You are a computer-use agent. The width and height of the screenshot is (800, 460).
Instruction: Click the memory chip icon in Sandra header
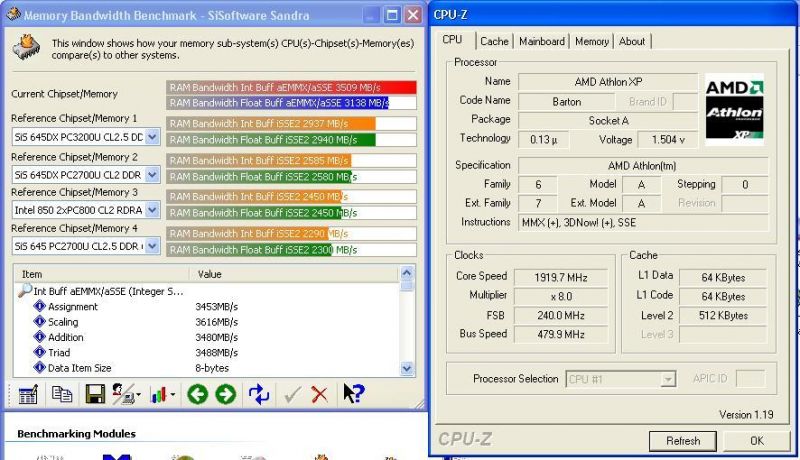pyautogui.click(x=27, y=47)
